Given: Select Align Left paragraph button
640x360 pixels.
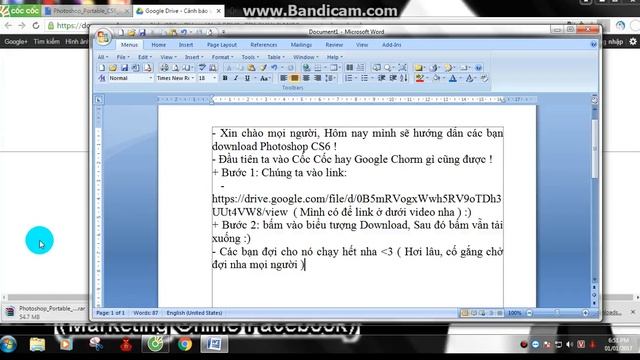Looking at the screenshot, I should point(283,78).
